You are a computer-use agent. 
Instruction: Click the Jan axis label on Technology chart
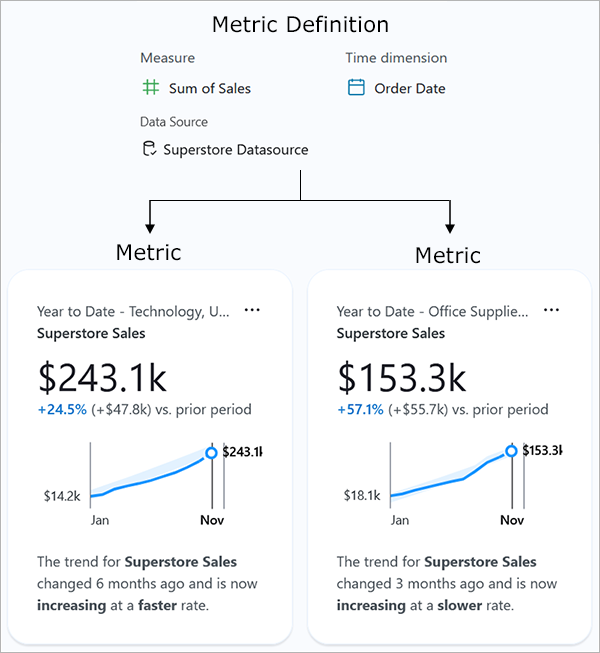click(x=100, y=520)
